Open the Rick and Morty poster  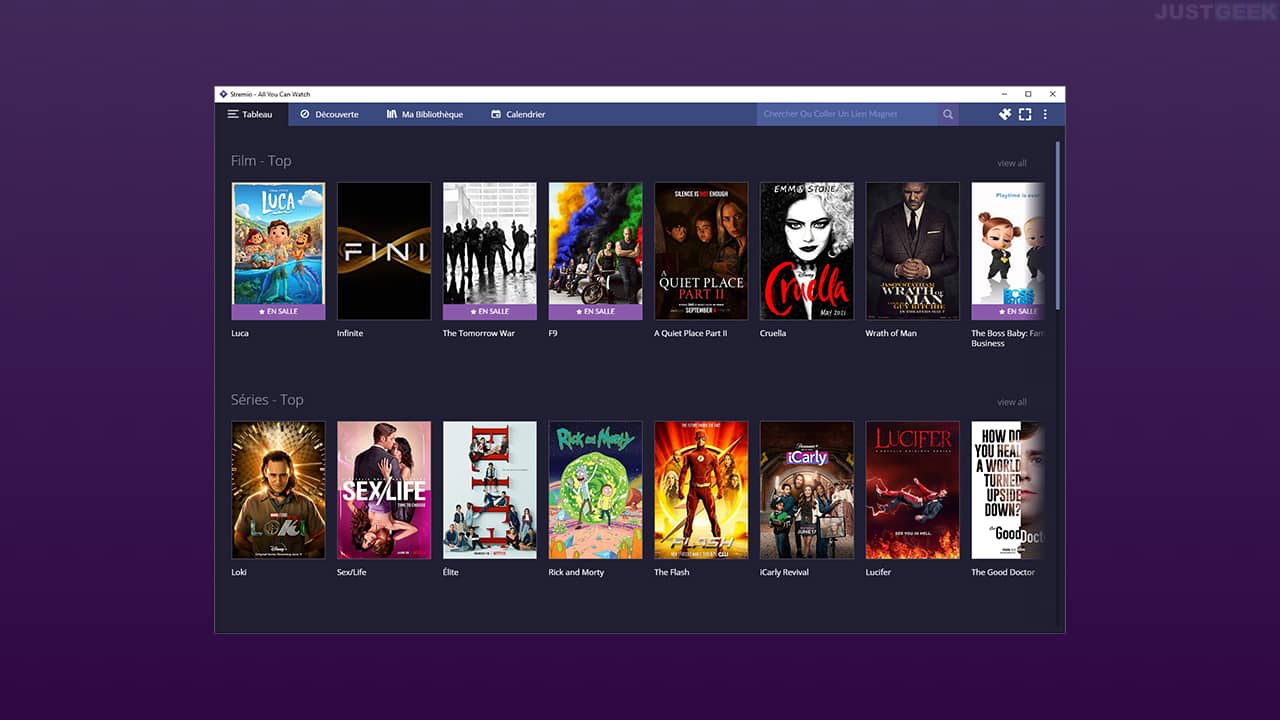pyautogui.click(x=596, y=490)
